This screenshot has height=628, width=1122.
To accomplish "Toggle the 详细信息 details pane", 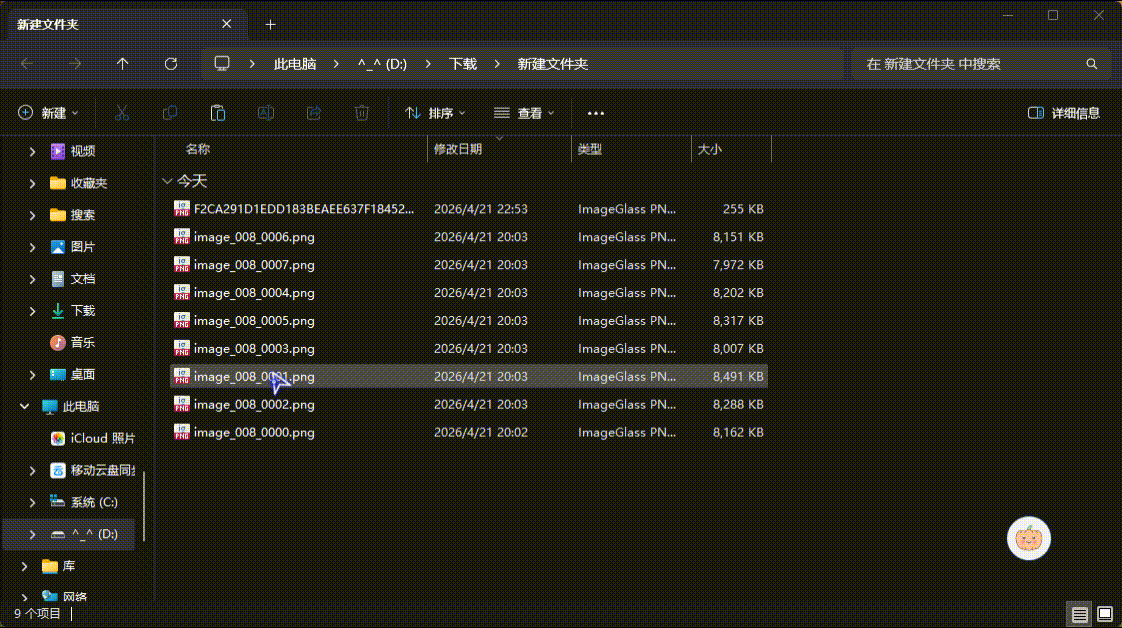I will pos(1064,113).
